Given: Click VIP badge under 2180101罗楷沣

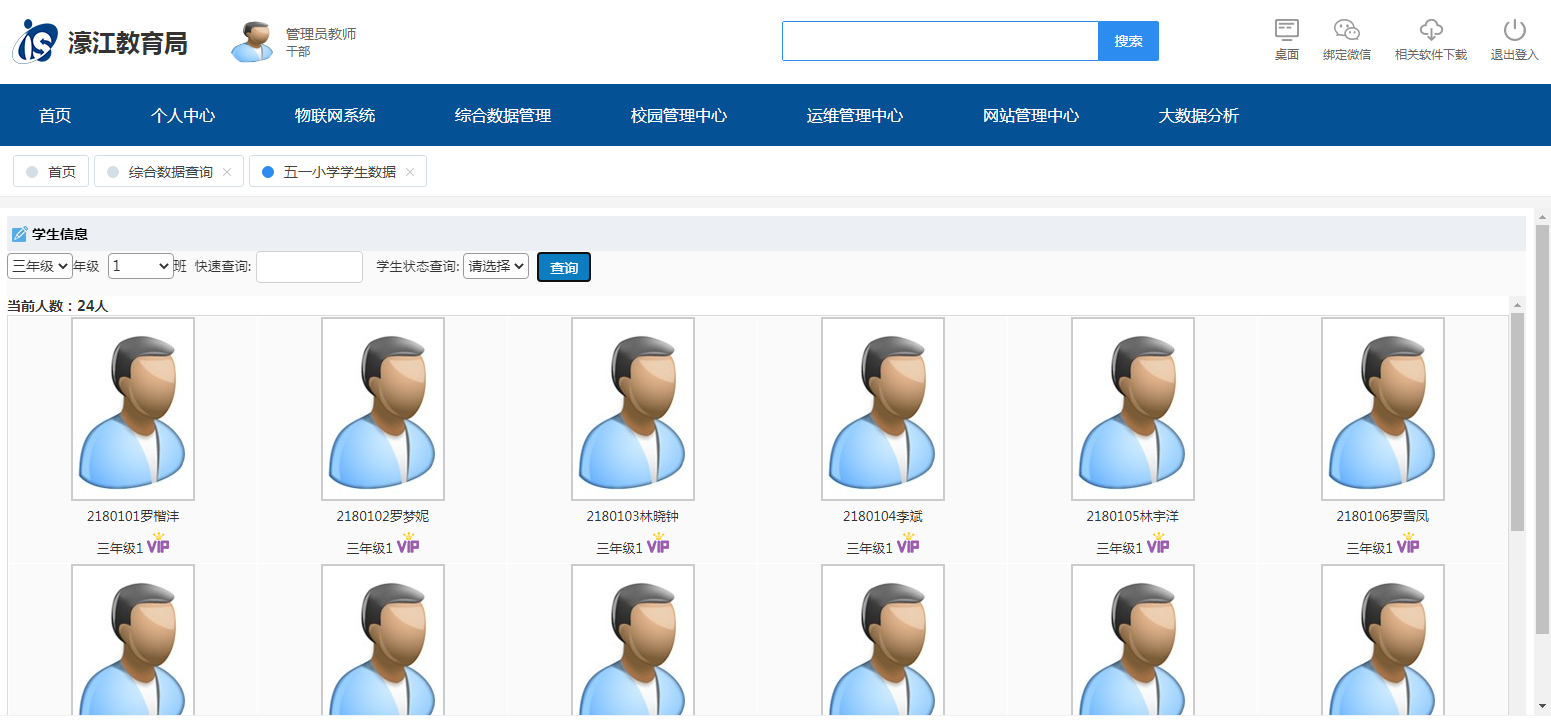Looking at the screenshot, I should tap(158, 543).
